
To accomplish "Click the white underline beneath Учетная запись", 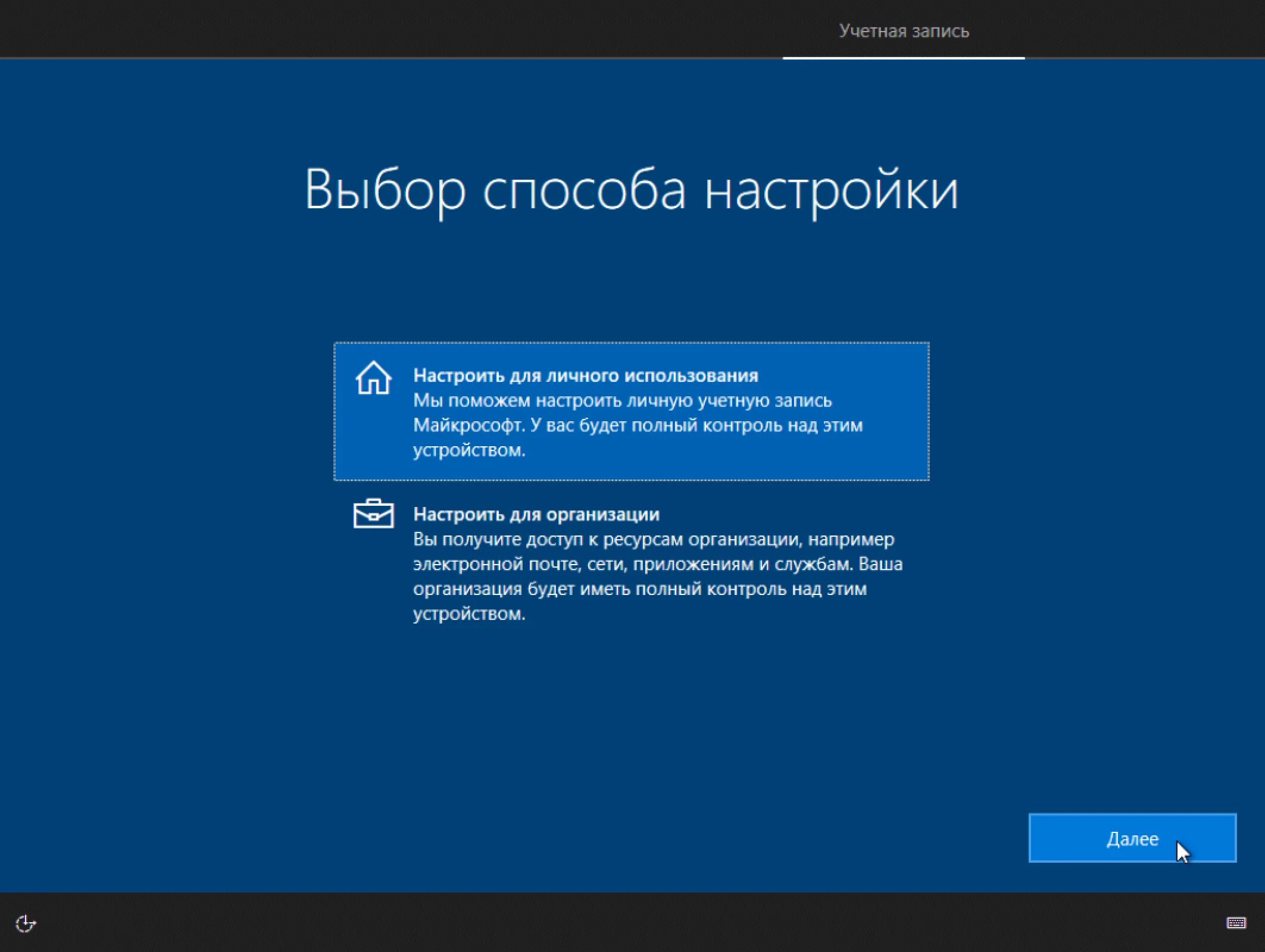I will coord(903,58).
